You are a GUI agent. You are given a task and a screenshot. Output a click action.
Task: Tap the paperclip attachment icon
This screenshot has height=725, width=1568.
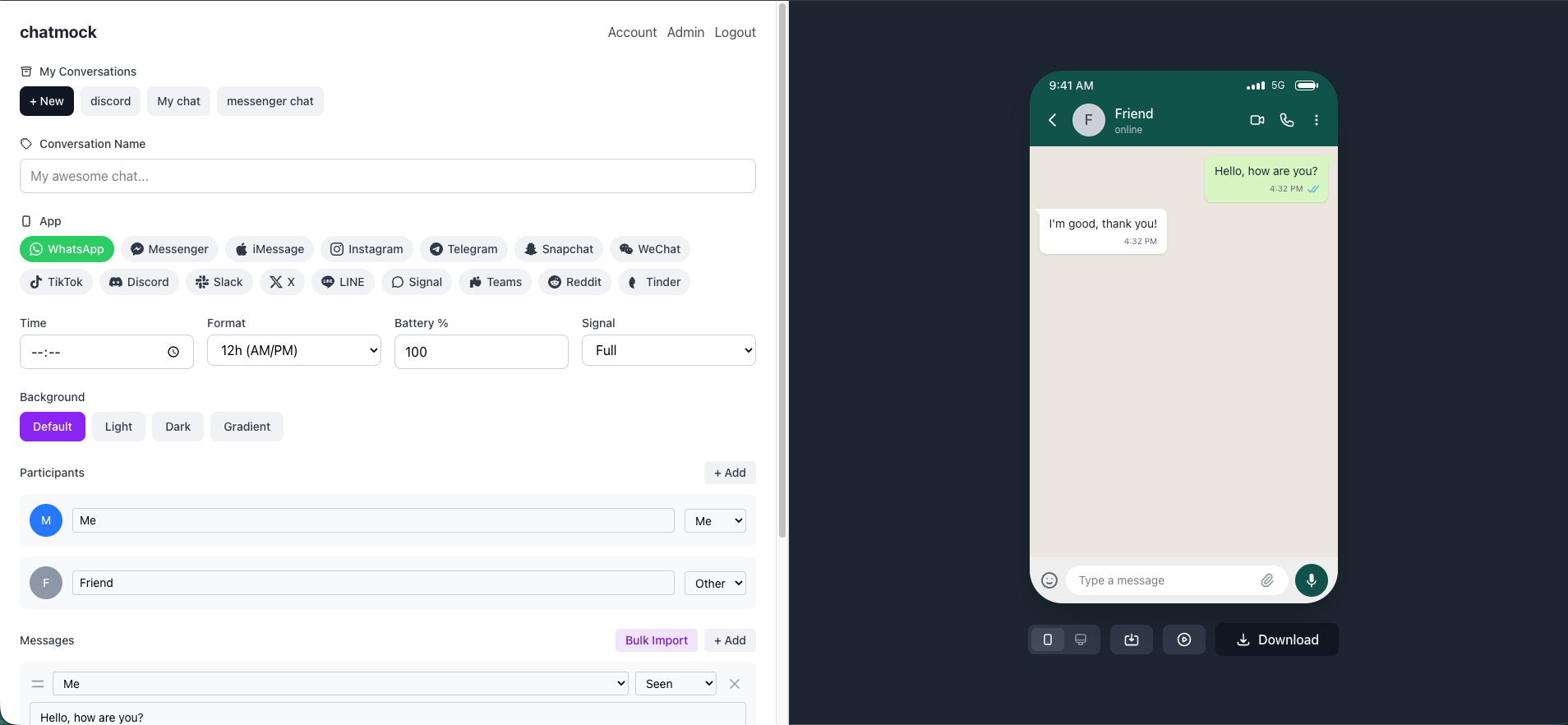point(1267,580)
